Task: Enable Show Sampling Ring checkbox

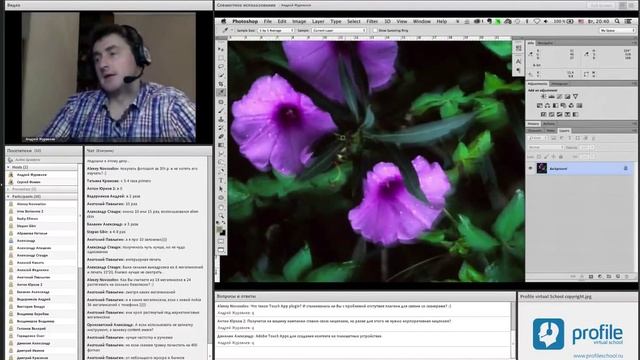Action: (375, 30)
